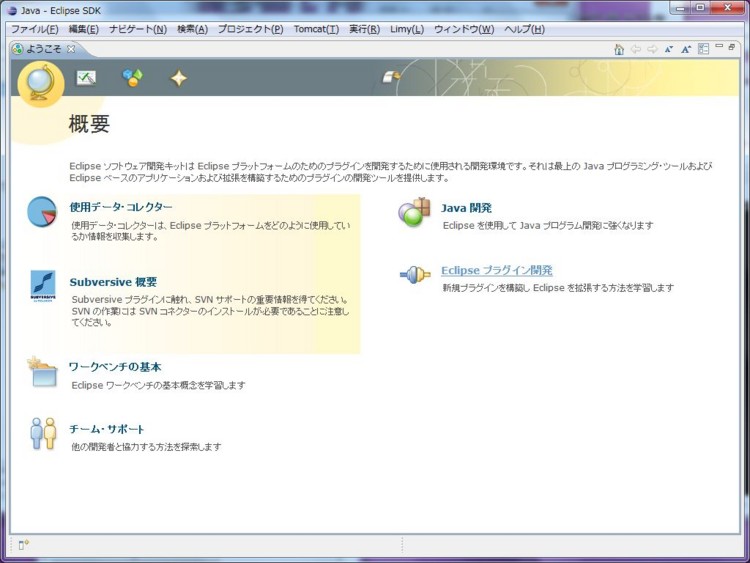Reduce font size with the small A icon

(669, 49)
